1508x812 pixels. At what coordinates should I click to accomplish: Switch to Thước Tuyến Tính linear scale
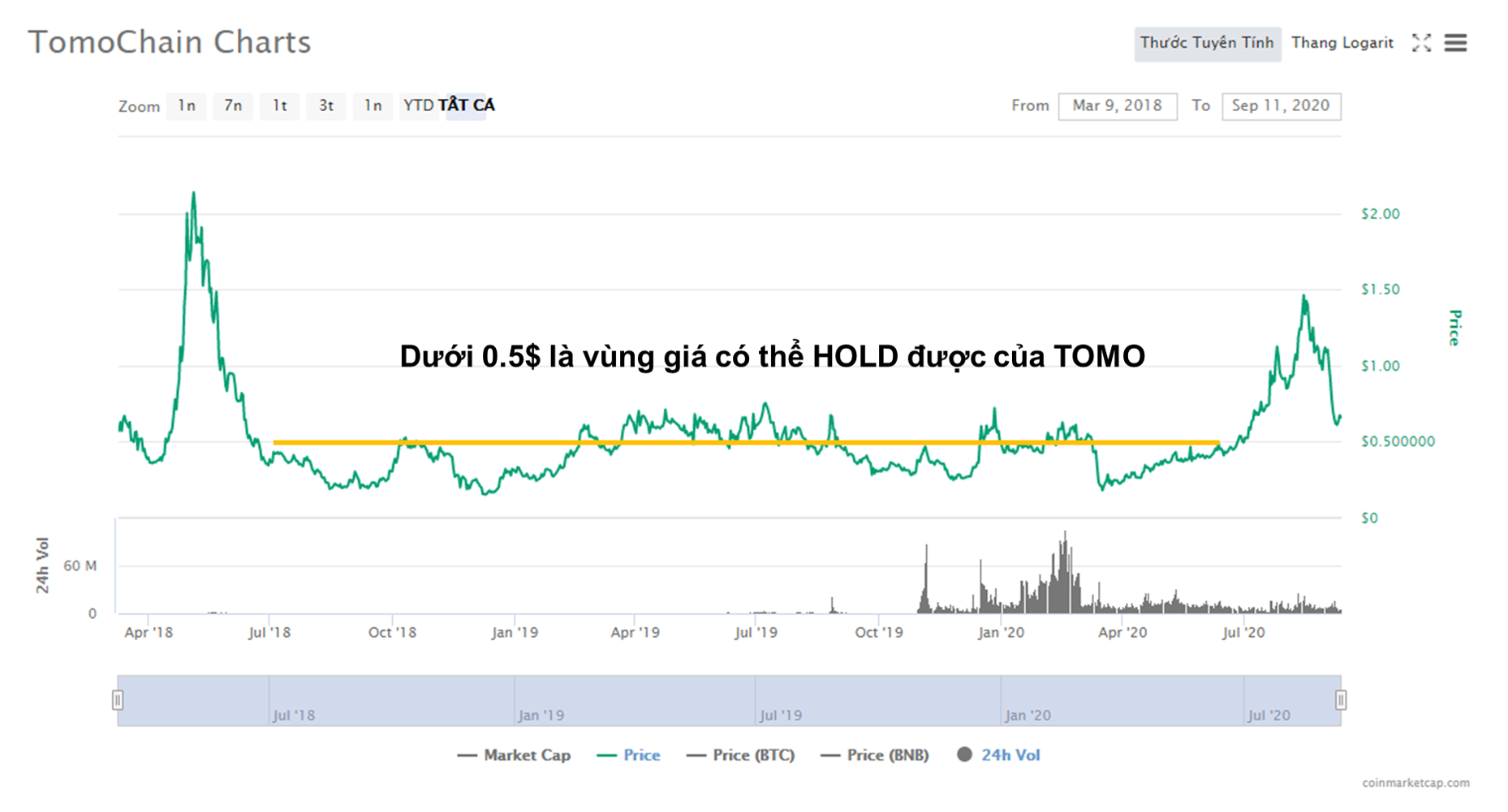point(1207,43)
